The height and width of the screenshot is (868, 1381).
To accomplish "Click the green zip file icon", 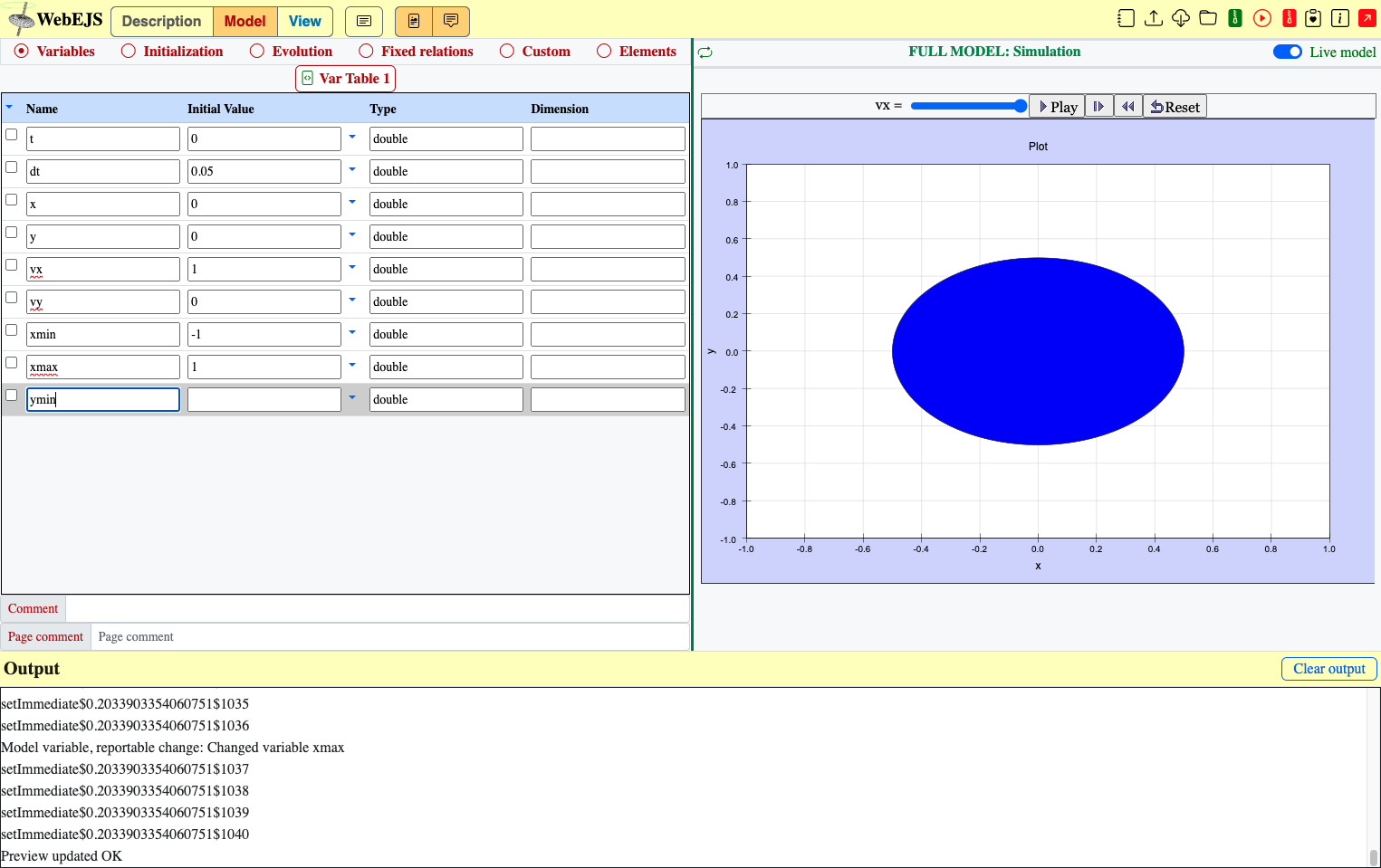I will [x=1235, y=18].
